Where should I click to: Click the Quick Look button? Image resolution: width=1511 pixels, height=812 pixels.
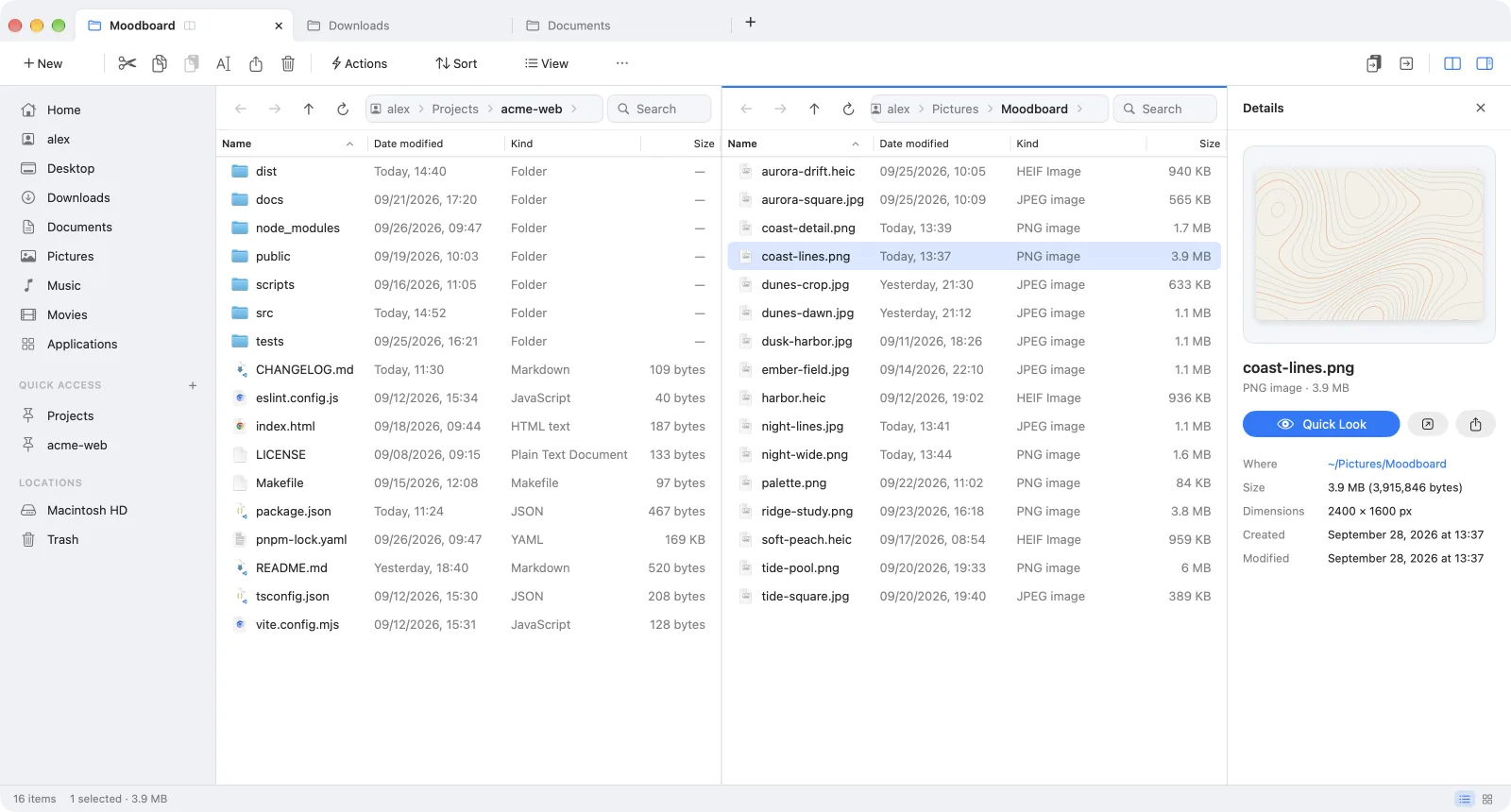[1321, 424]
